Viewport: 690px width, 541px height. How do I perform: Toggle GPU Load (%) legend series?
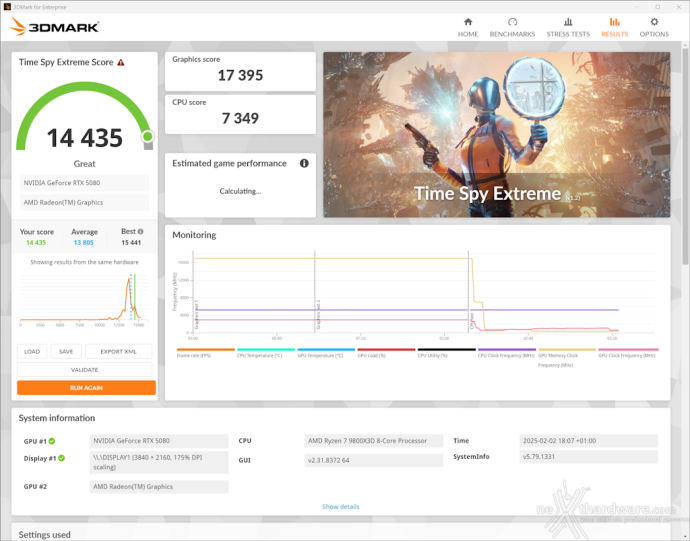click(x=386, y=353)
